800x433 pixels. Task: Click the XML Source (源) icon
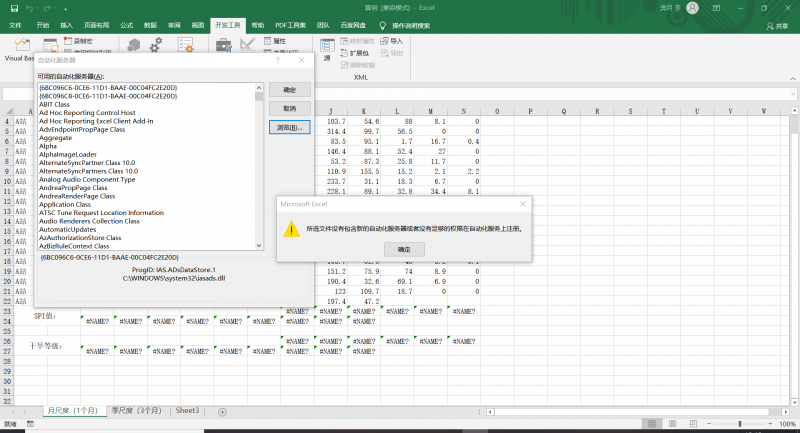tap(327, 45)
